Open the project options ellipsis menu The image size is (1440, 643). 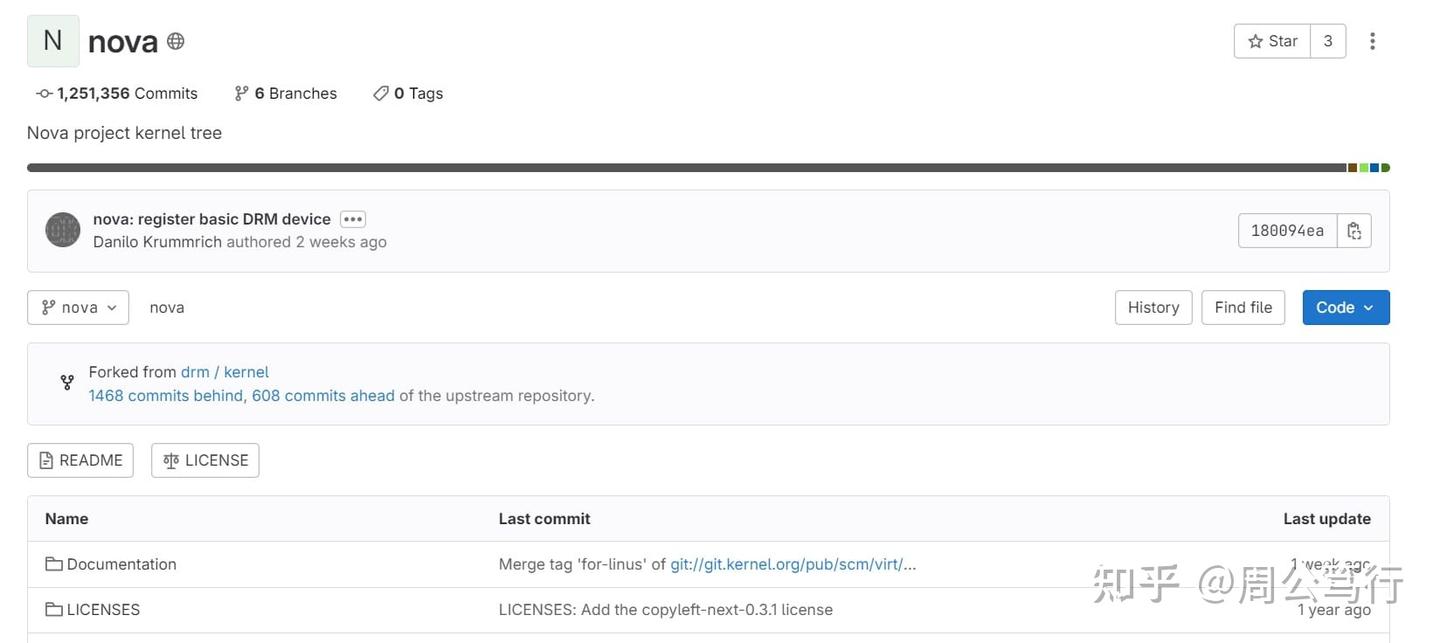point(1369,38)
